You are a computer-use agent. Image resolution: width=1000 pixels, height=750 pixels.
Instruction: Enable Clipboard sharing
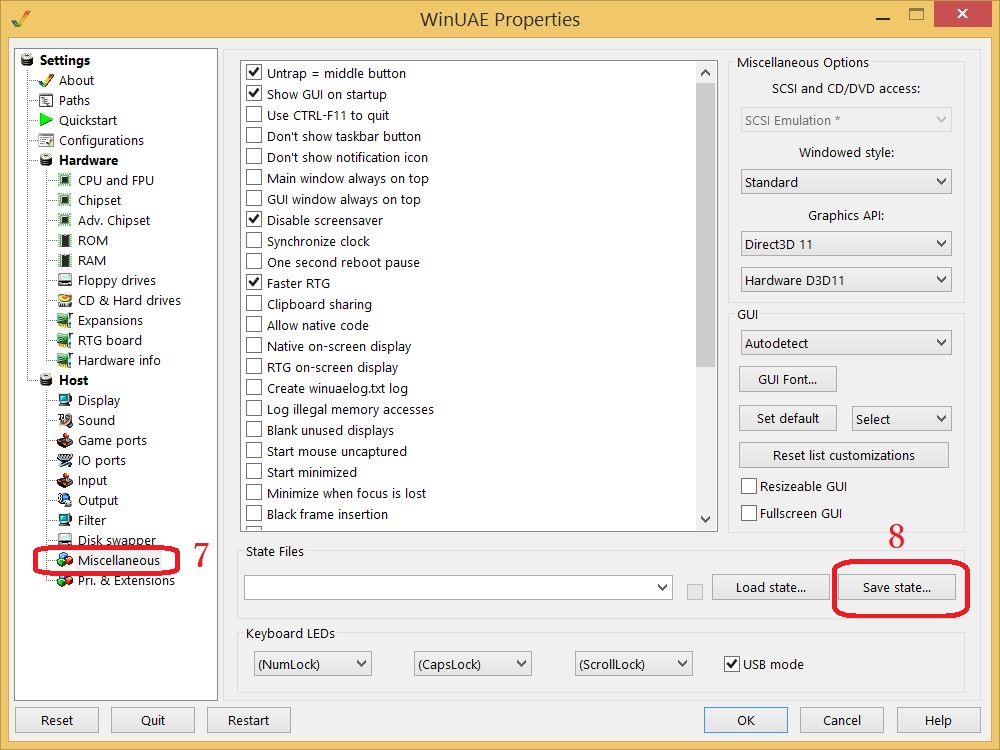point(254,304)
